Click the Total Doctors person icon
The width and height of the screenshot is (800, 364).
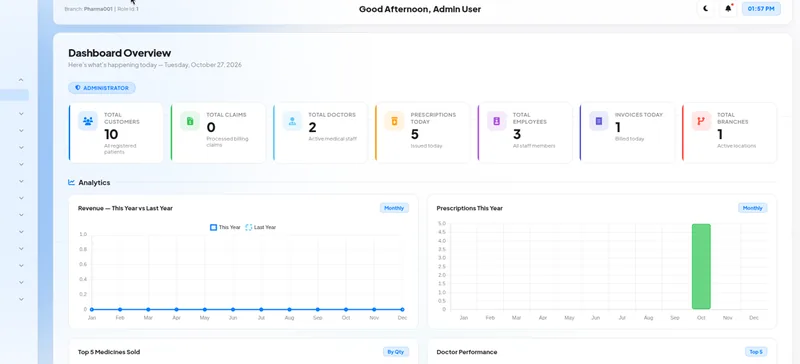pos(292,121)
